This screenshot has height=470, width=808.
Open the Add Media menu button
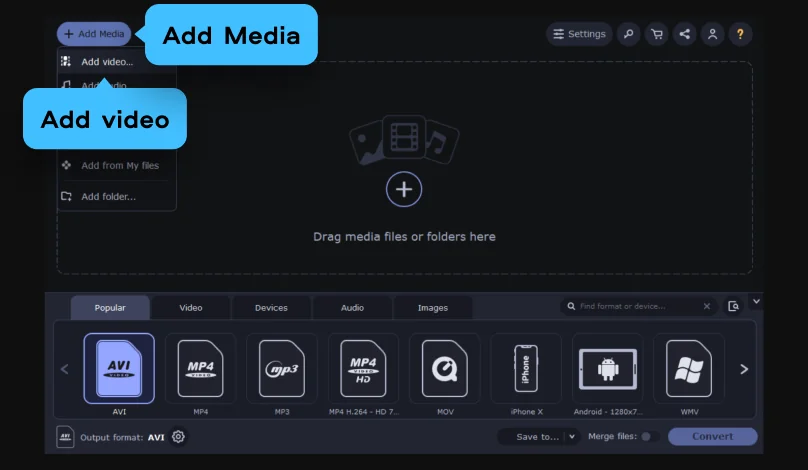coord(94,34)
